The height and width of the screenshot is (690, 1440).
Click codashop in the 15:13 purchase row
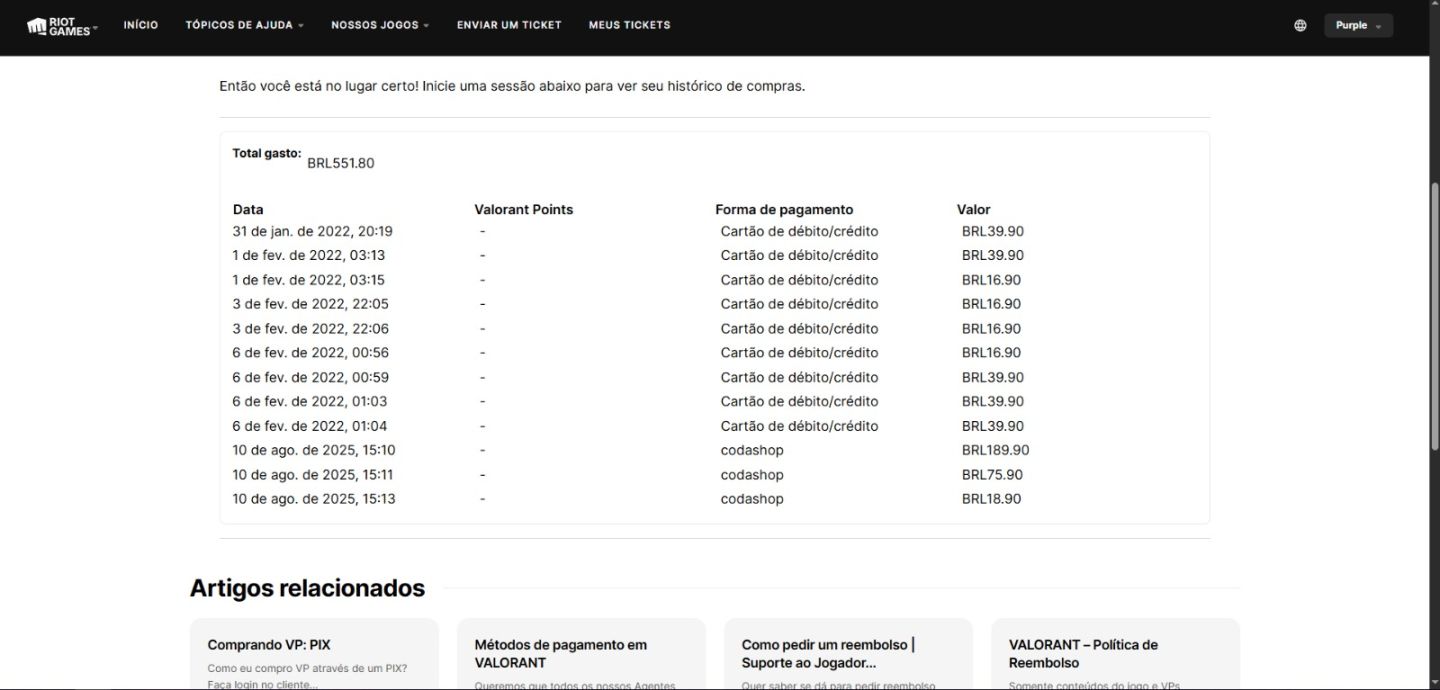(752, 499)
